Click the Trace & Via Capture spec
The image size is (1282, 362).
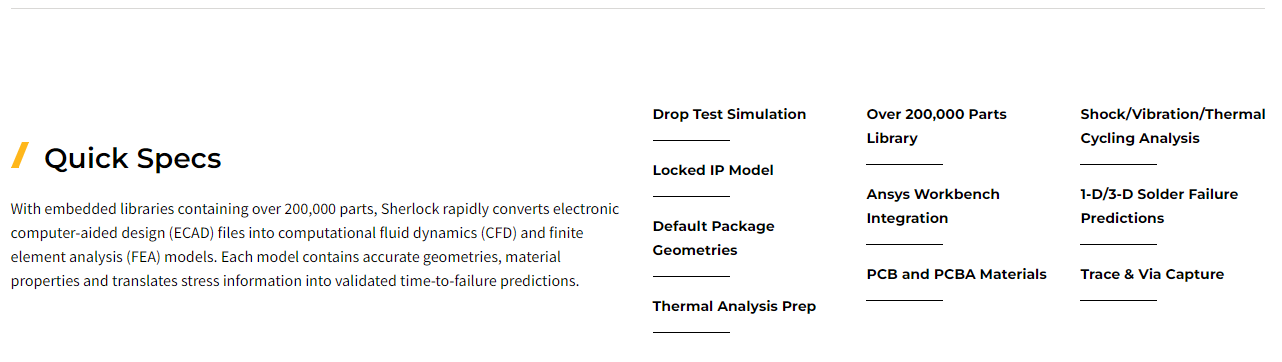(x=1152, y=274)
